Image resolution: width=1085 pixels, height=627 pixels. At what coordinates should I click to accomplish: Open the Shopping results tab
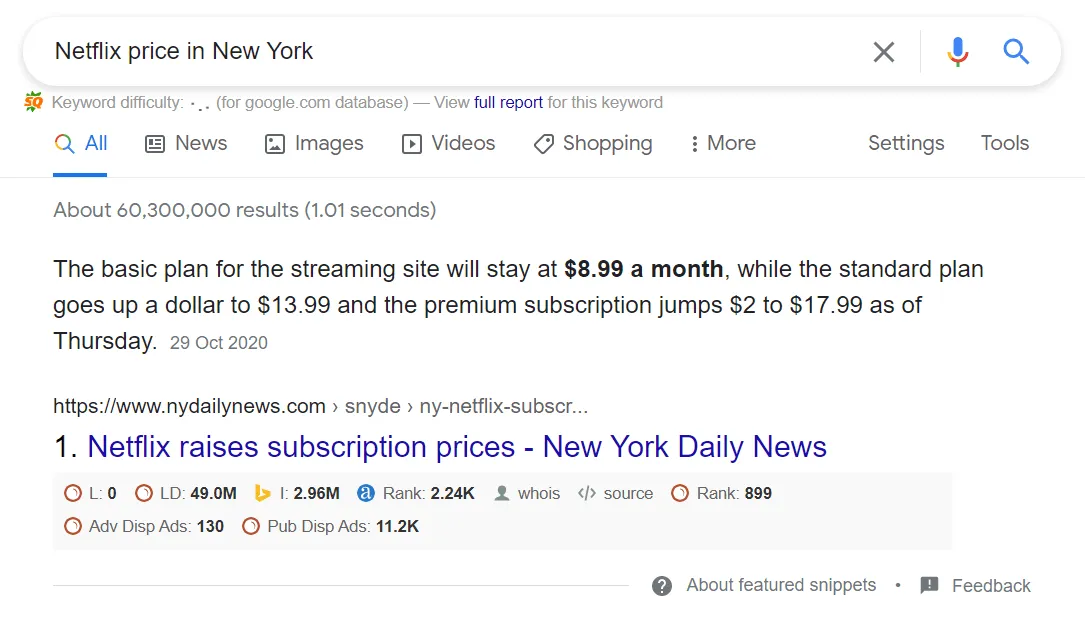593,143
